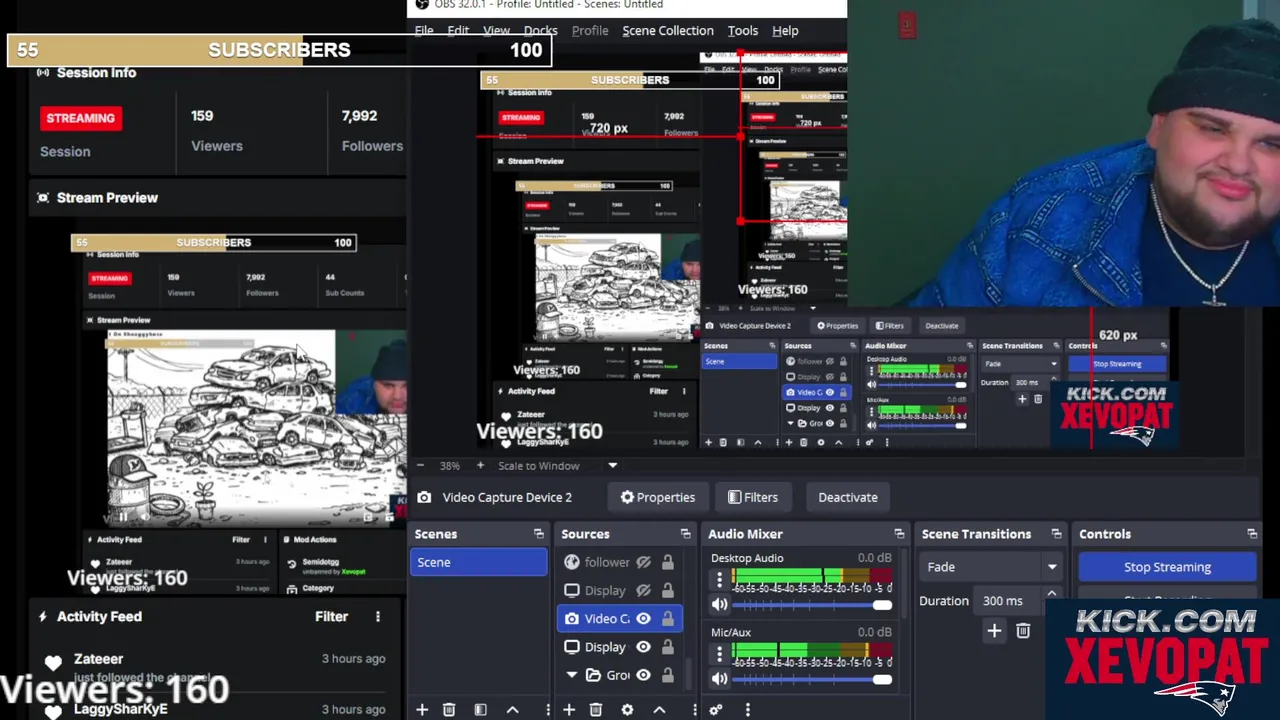
Task: Click Filter in the Activity Feed header
Action: tap(332, 617)
